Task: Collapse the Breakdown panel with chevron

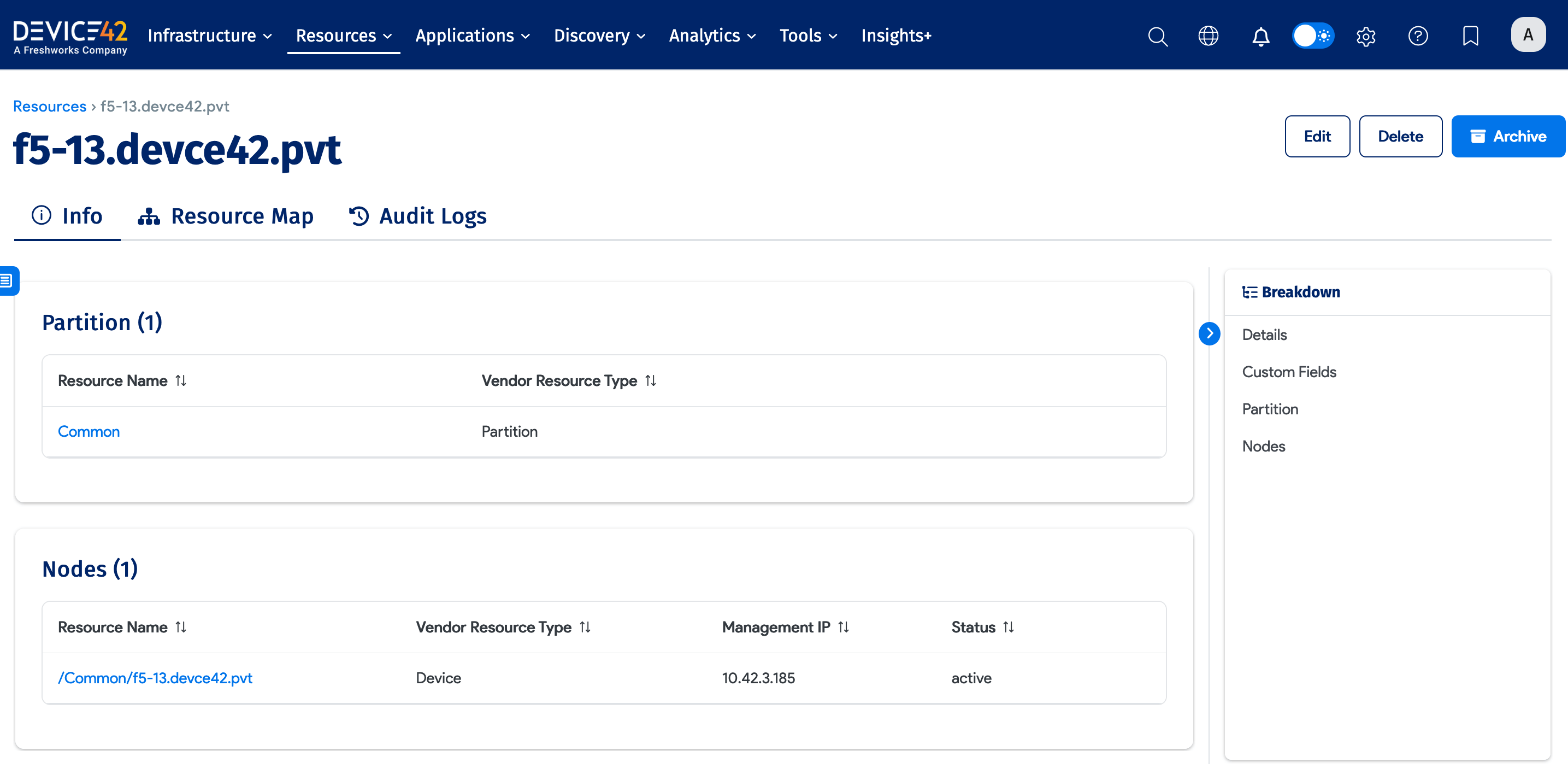Action: click(x=1210, y=334)
